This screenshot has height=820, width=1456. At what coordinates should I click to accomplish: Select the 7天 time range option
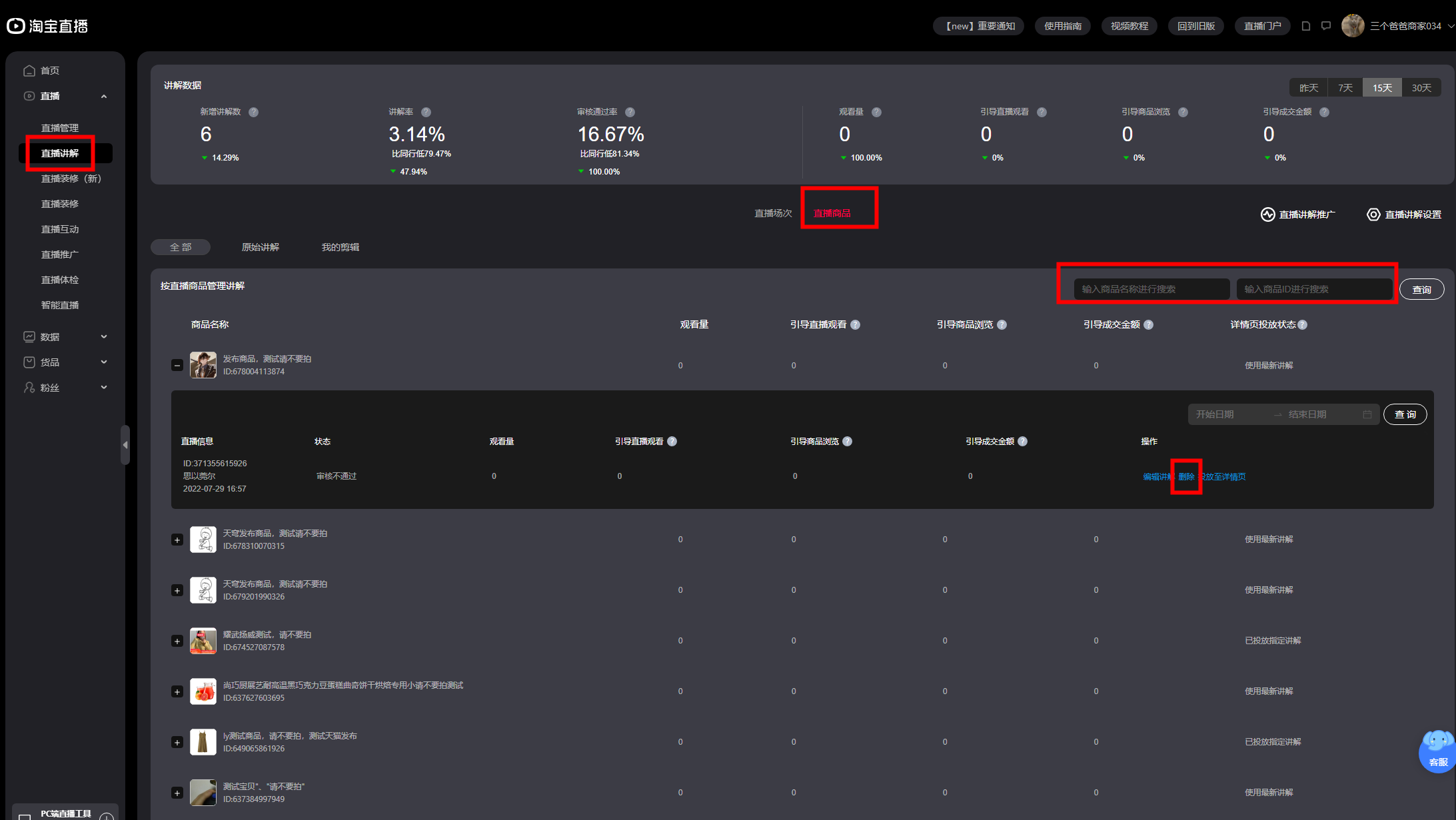[x=1345, y=88]
